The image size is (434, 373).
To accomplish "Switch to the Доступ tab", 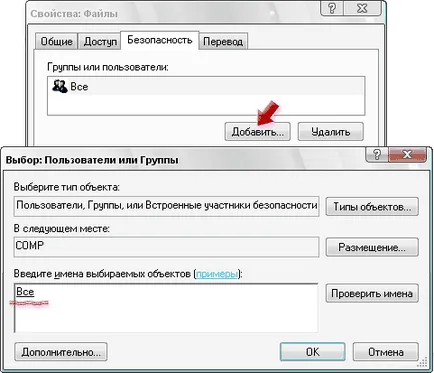I will (100, 41).
